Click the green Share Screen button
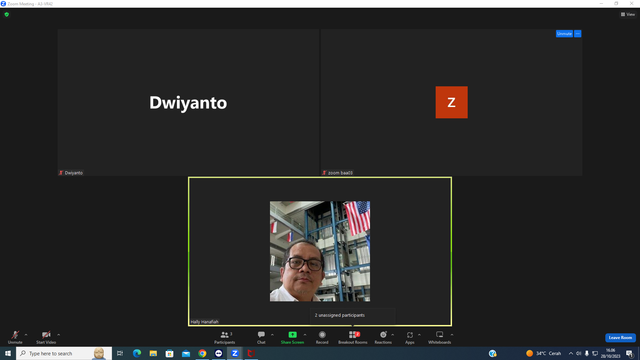Viewport: 640px width, 360px height. [x=292, y=337]
